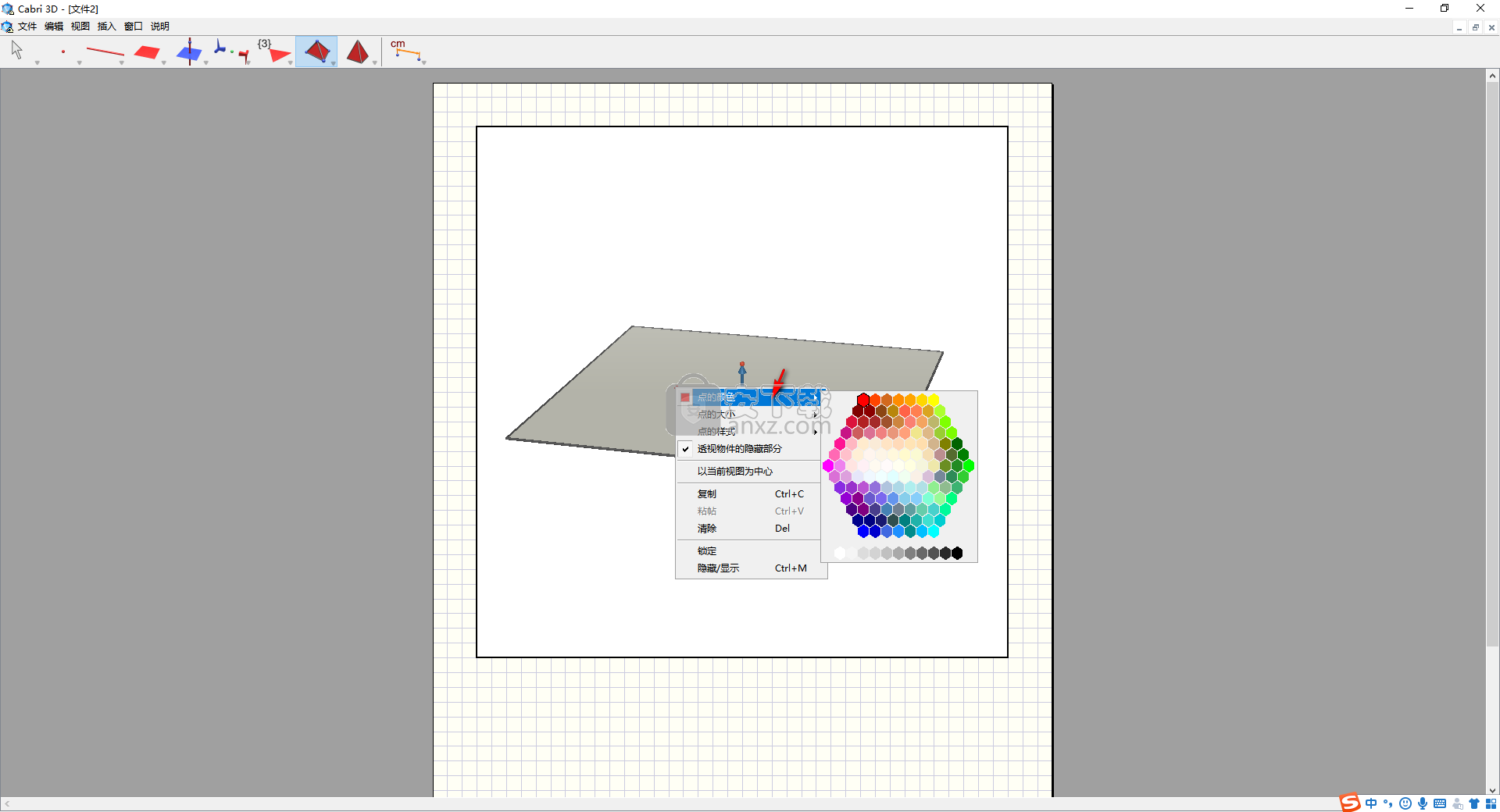Image resolution: width=1500 pixels, height=812 pixels.
Task: Choose 锁定 in the context menu
Action: click(748, 551)
